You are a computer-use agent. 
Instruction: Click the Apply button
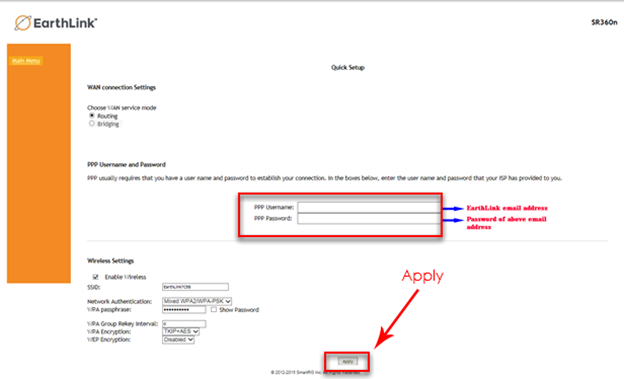click(x=348, y=361)
